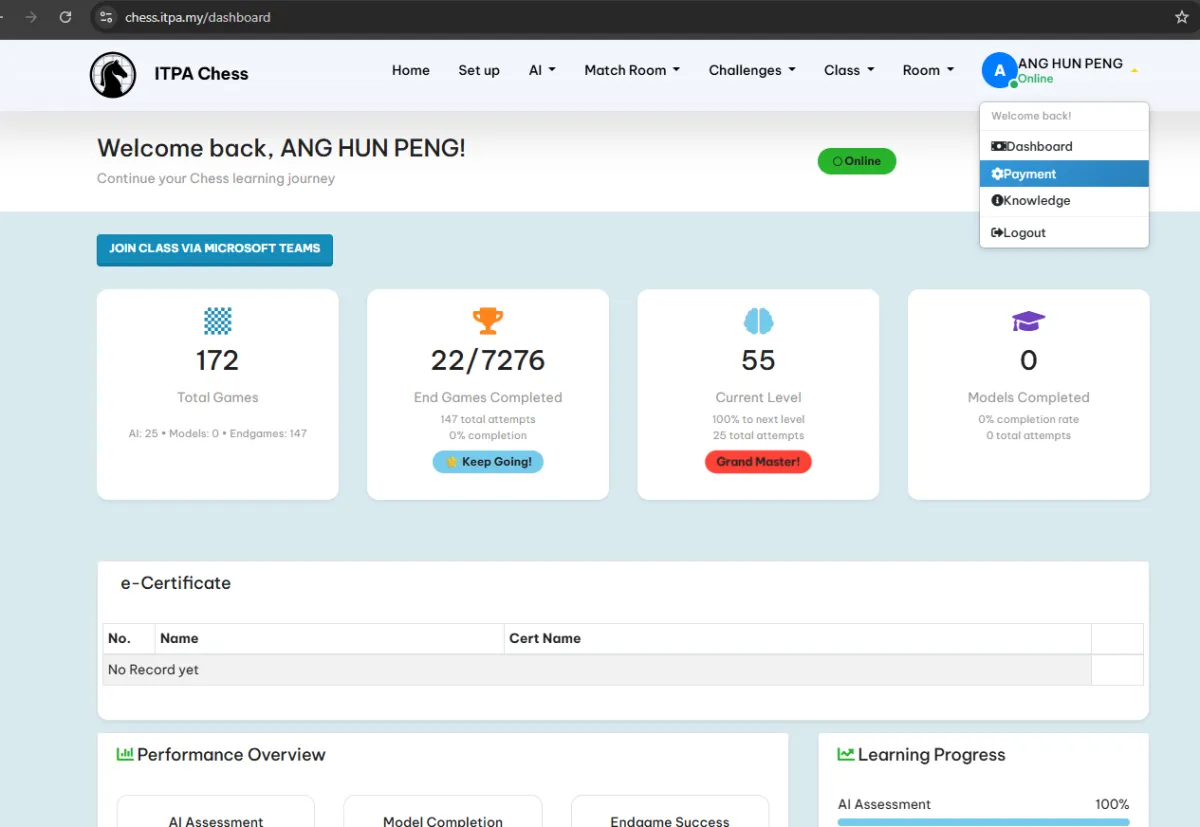Click the browser address bar URL

198,17
